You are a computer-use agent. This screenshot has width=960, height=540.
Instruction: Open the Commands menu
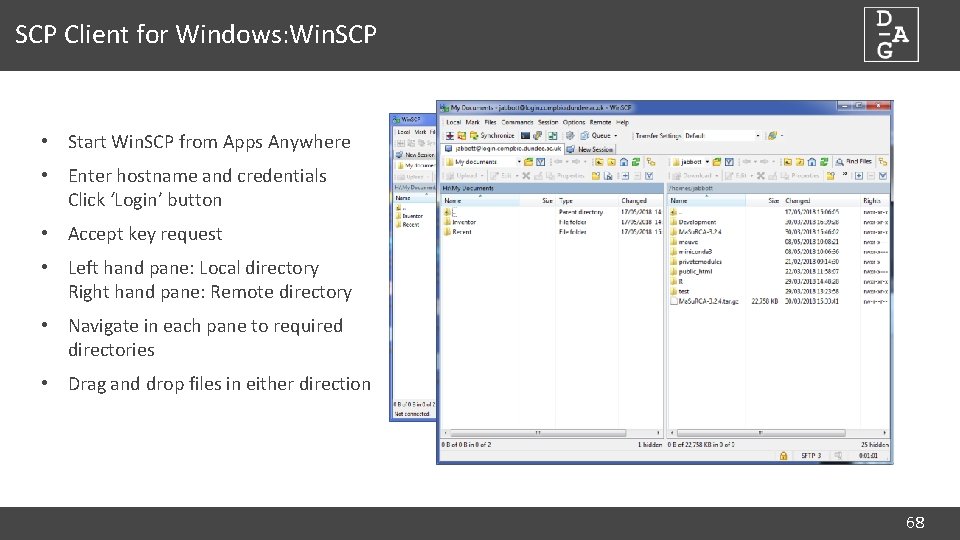click(517, 122)
